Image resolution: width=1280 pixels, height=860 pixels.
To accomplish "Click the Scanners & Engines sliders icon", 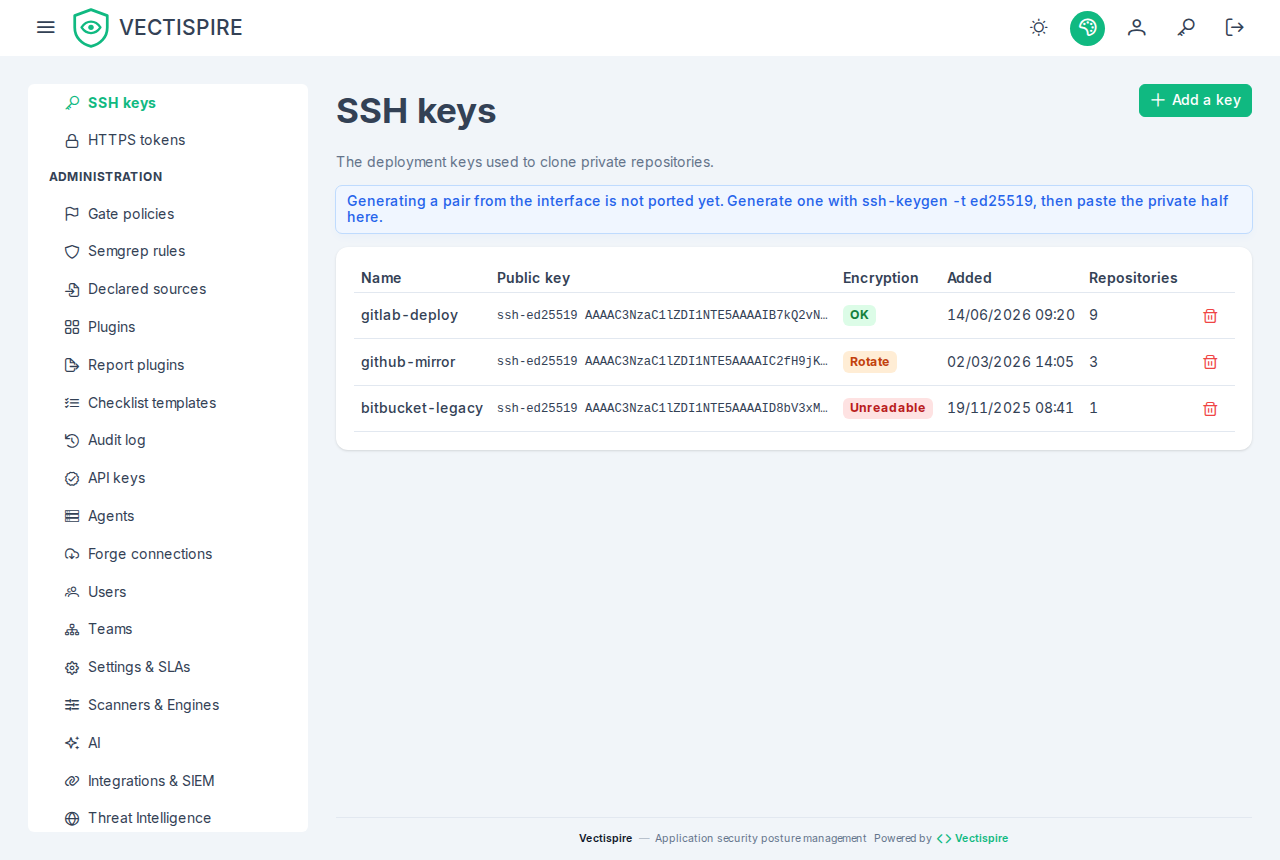I will pyautogui.click(x=72, y=705).
